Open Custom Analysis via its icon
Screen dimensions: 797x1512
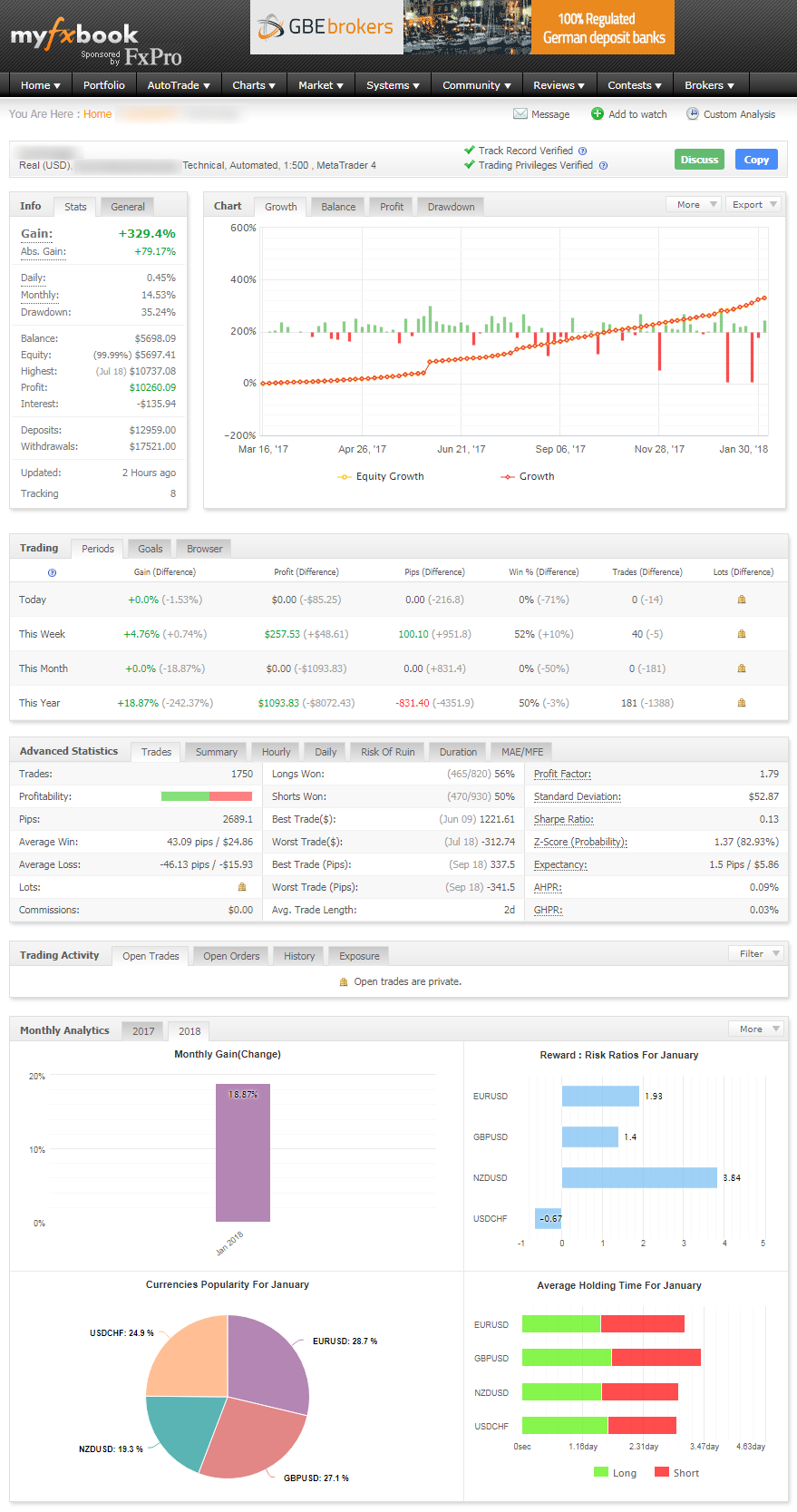click(x=693, y=114)
